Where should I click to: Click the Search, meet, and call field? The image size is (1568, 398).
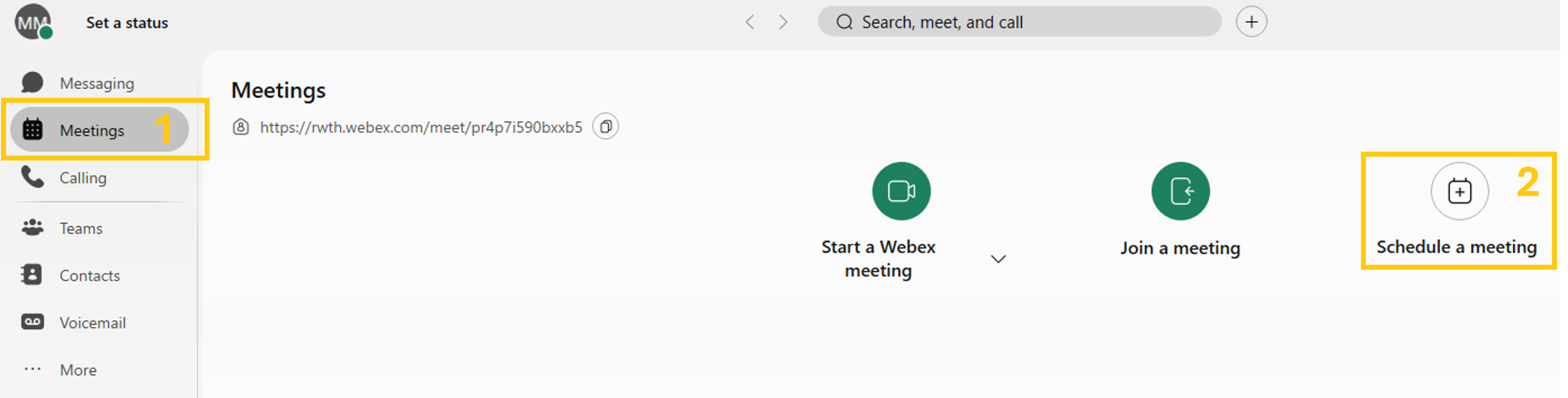(x=1019, y=23)
